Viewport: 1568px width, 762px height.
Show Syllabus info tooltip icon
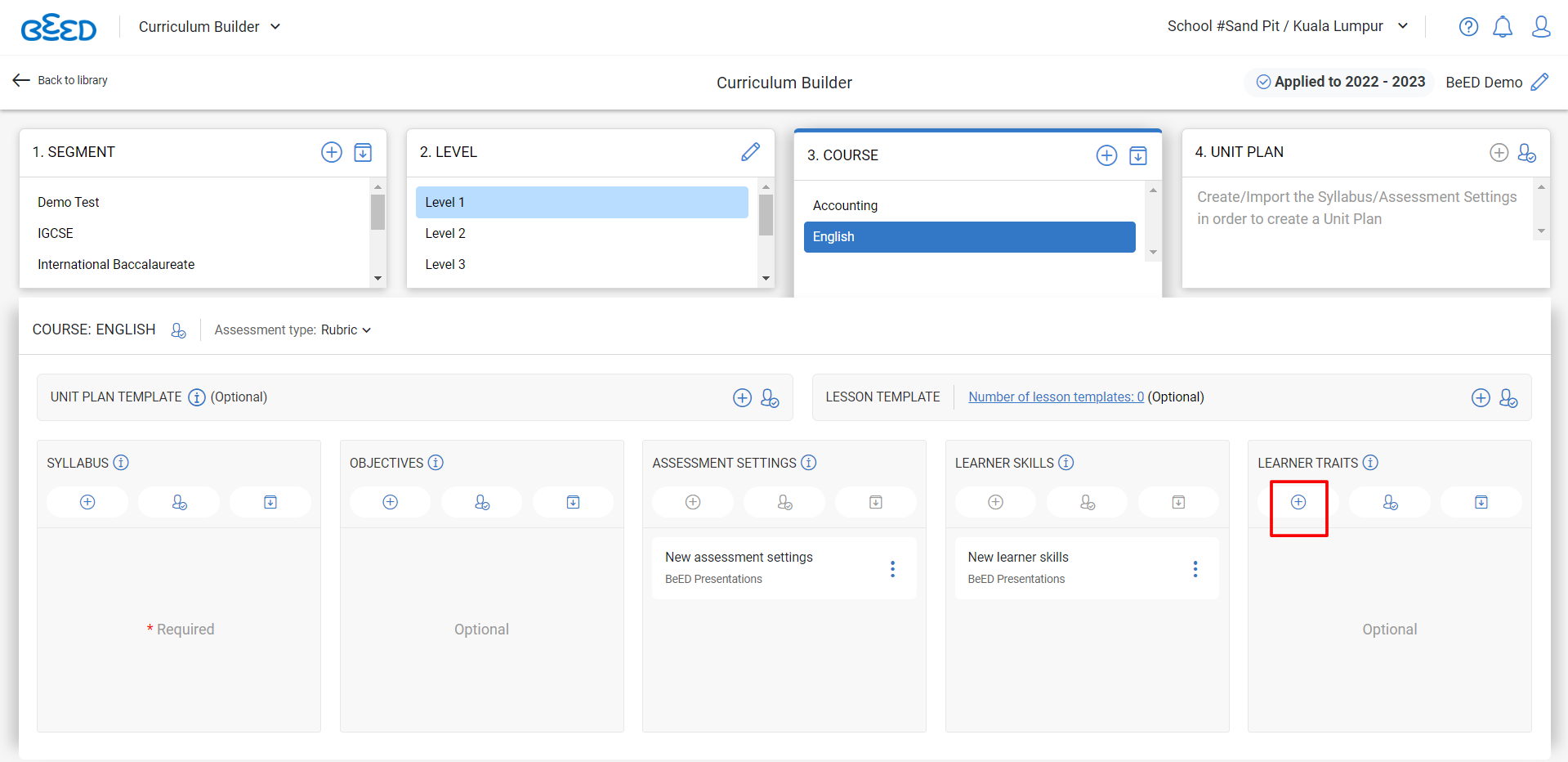click(121, 463)
